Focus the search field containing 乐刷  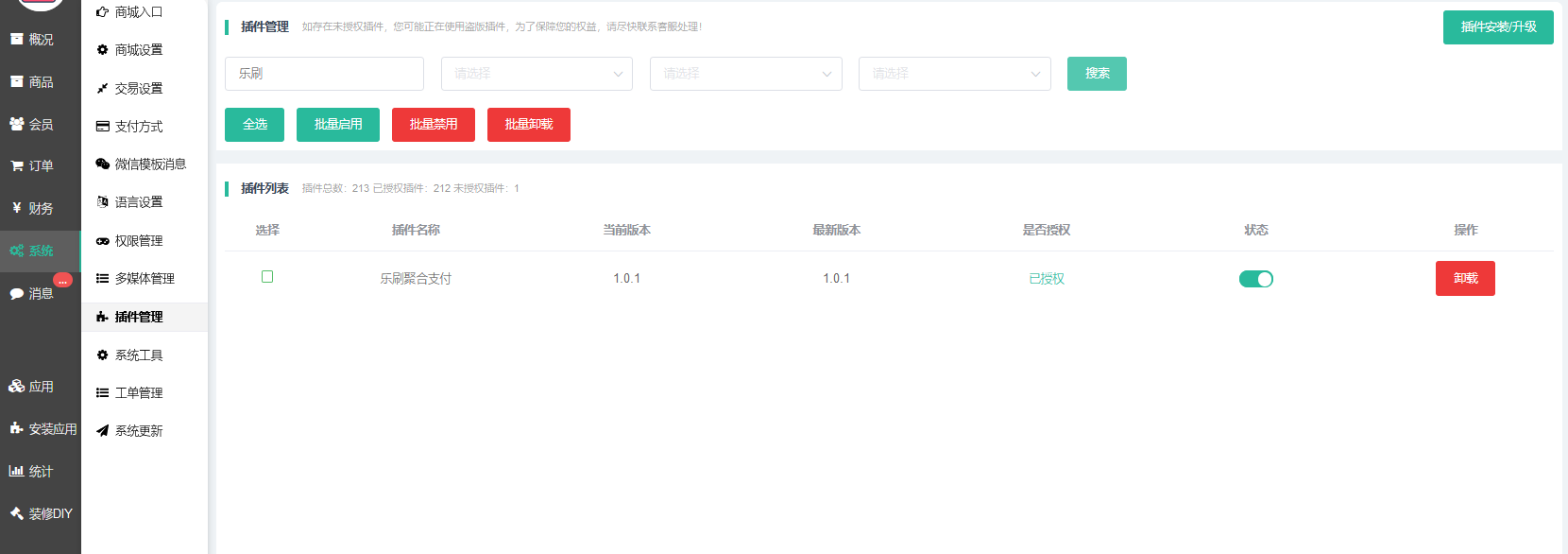click(324, 74)
